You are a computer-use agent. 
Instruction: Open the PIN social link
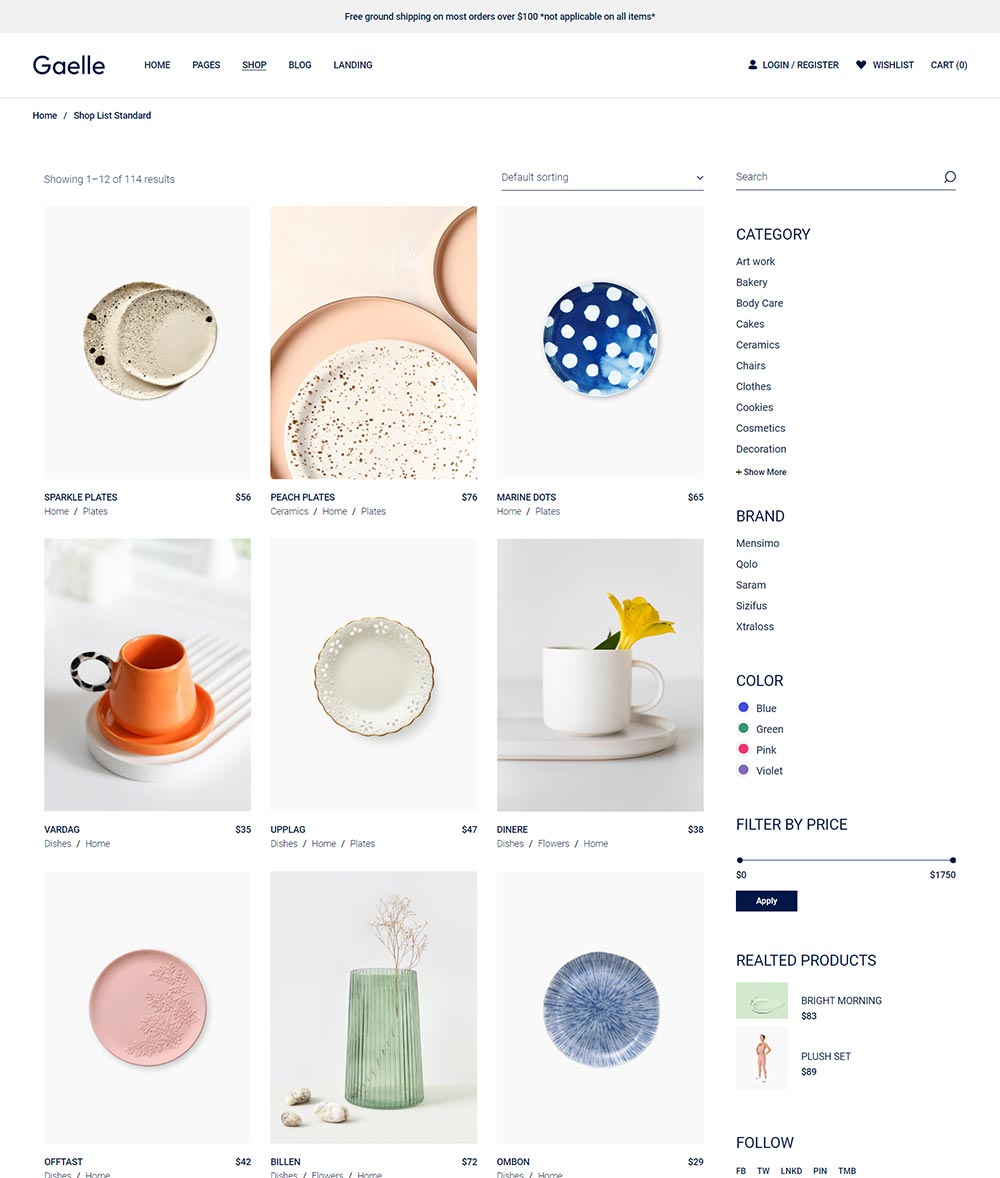(820, 1170)
